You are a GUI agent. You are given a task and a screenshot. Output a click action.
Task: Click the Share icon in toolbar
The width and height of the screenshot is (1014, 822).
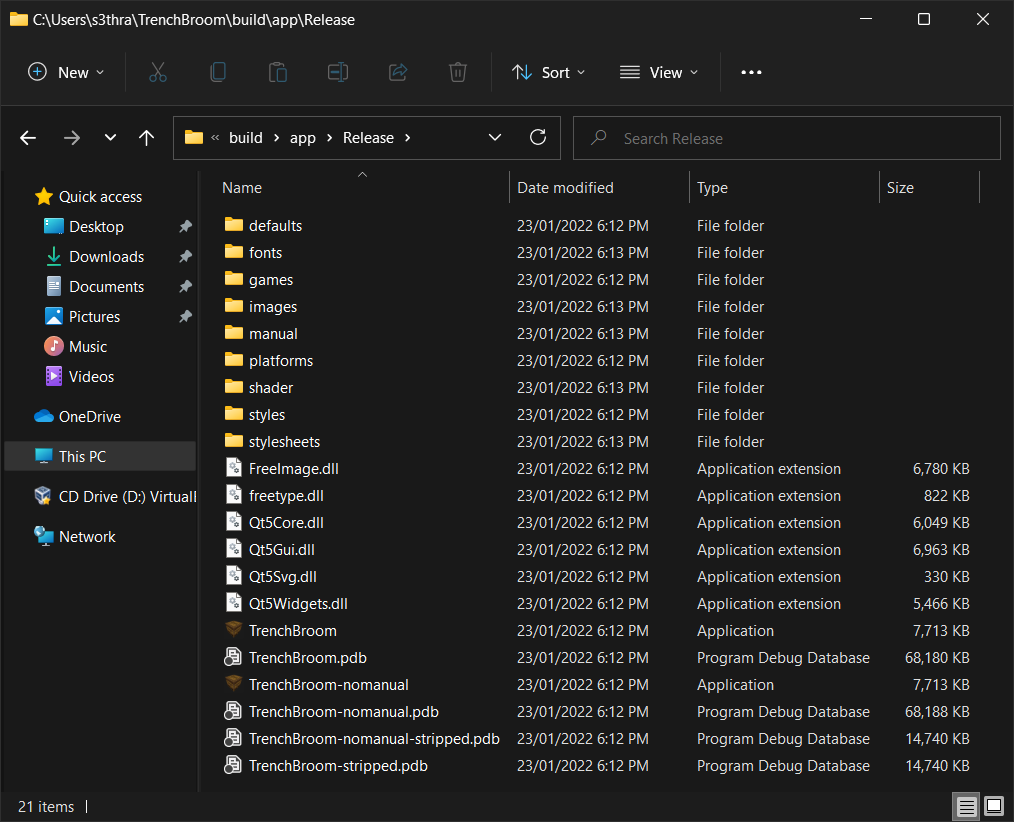[x=398, y=72]
